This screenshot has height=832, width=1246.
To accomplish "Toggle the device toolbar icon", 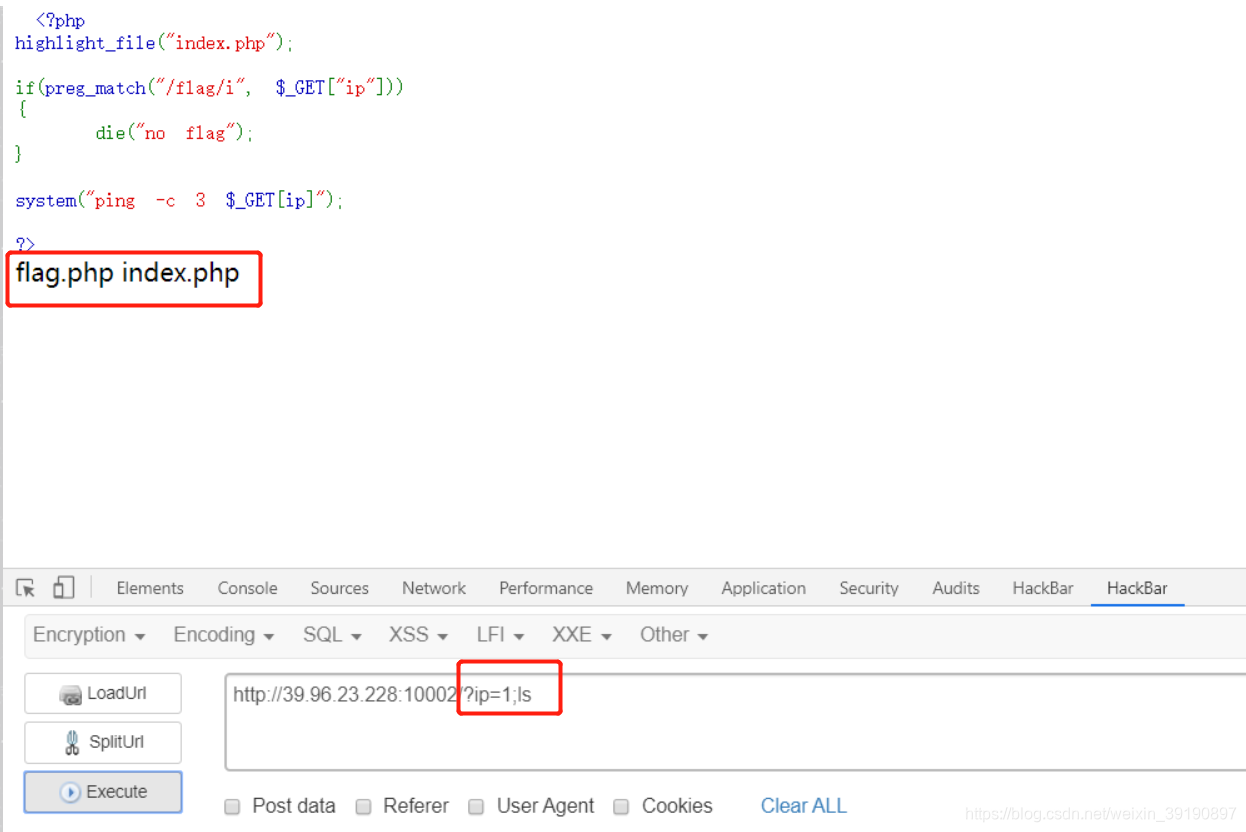I will tap(63, 588).
